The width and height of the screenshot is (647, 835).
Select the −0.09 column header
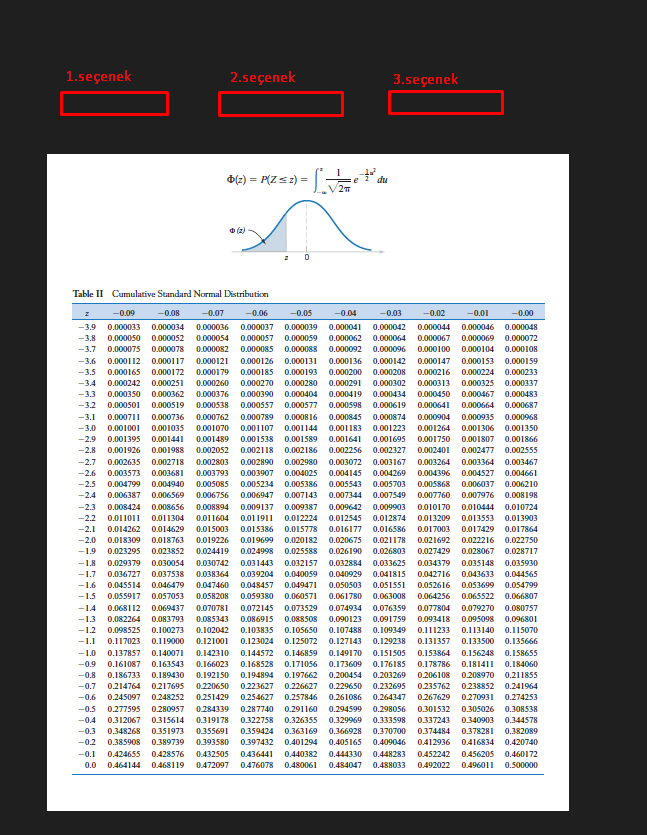tap(124, 313)
